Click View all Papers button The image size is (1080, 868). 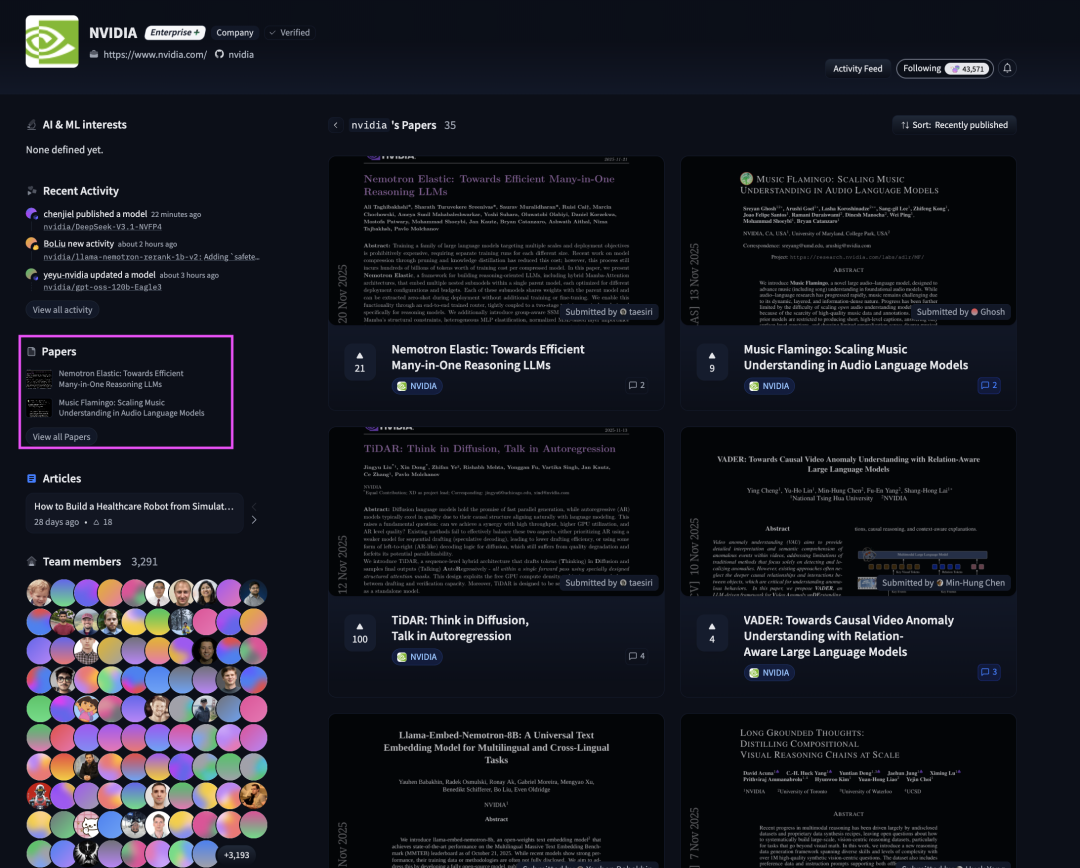[61, 437]
